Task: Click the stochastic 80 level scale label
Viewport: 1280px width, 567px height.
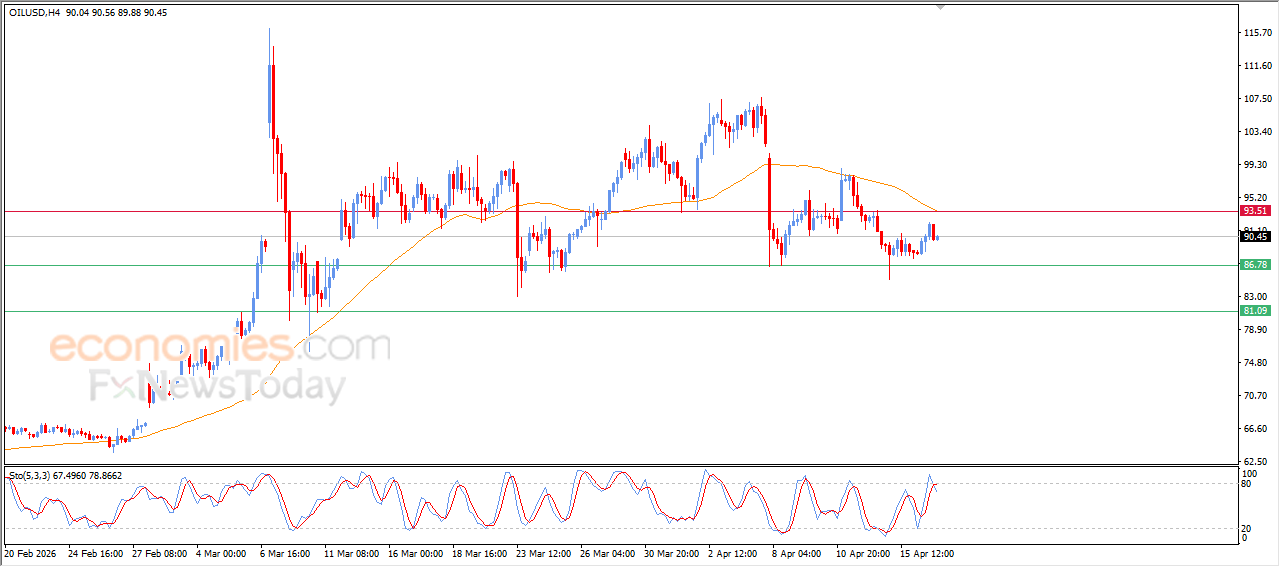Action: pyautogui.click(x=1246, y=484)
